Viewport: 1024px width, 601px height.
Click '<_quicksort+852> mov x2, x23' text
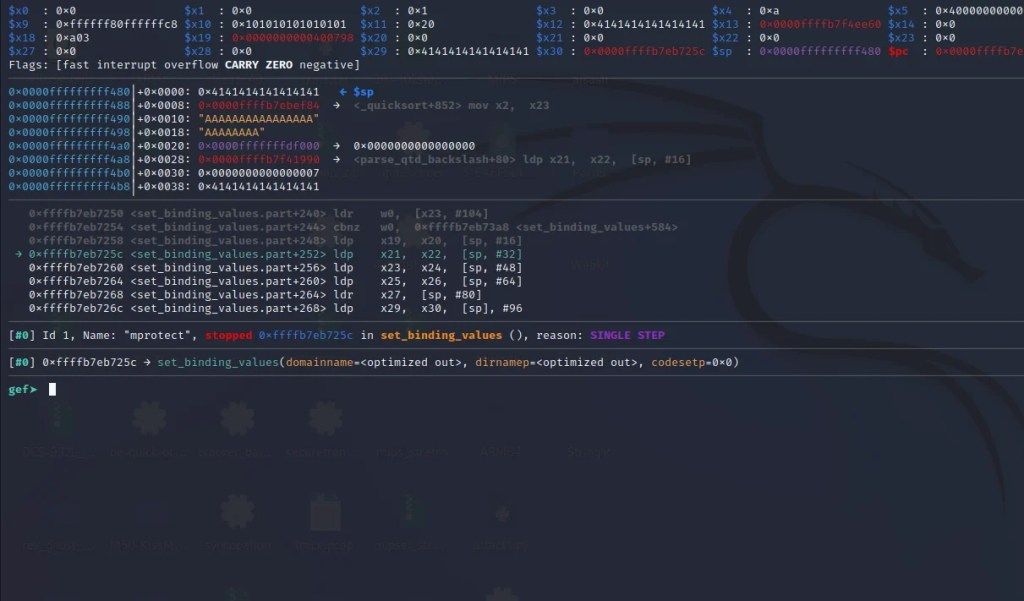click(x=451, y=106)
